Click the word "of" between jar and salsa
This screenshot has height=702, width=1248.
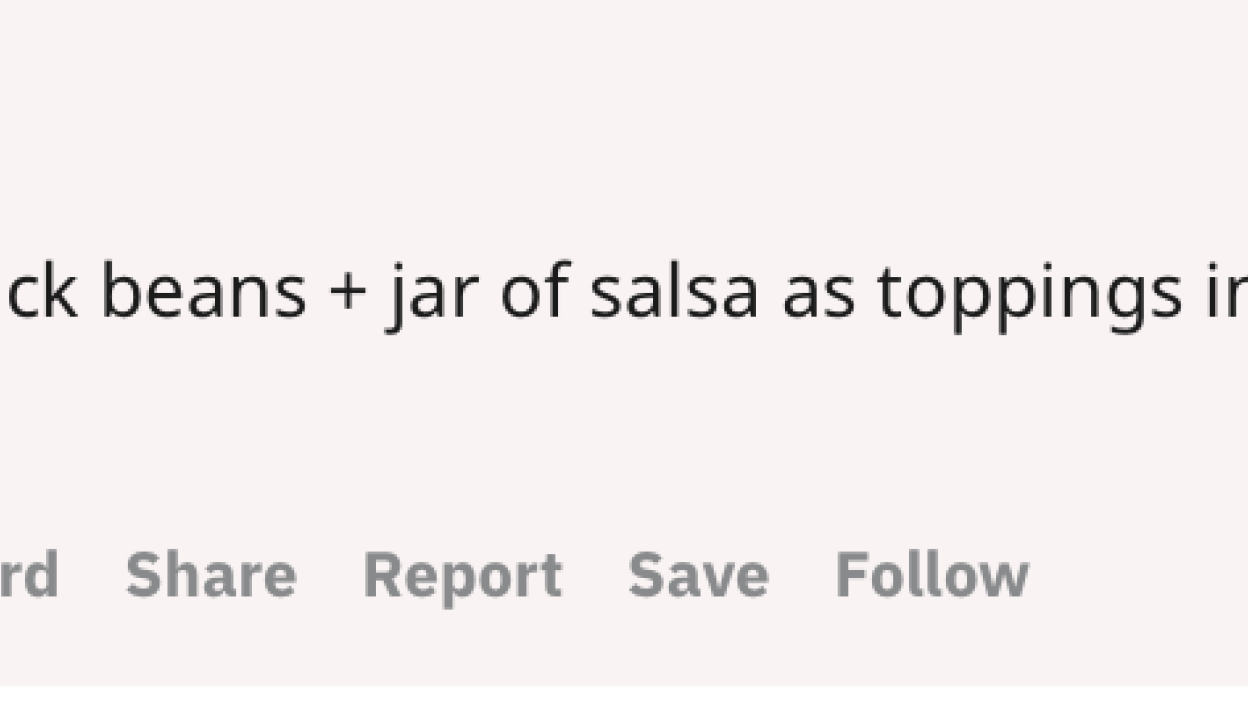534,293
